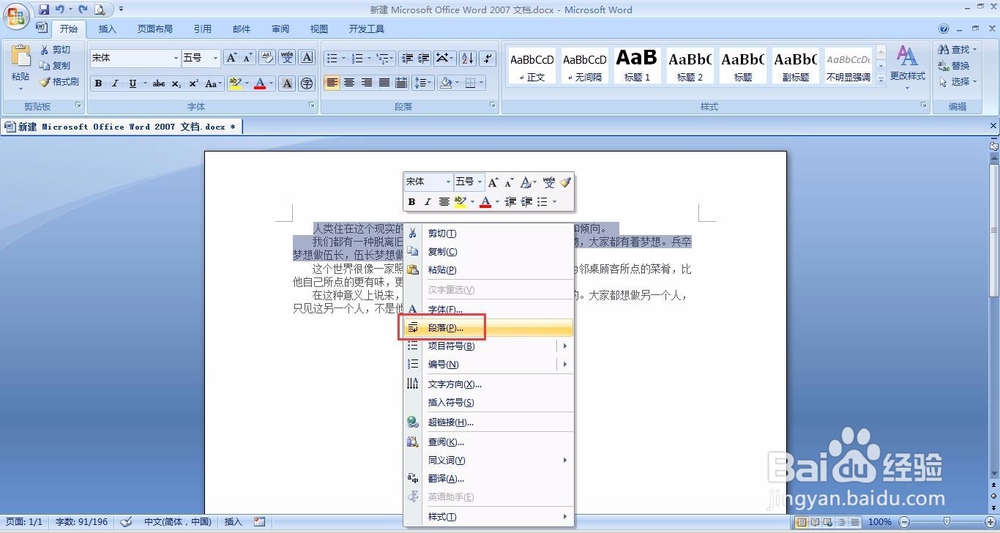The image size is (1000, 533).
Task: Toggle Bold on the mini toolbar
Action: pyautogui.click(x=411, y=202)
